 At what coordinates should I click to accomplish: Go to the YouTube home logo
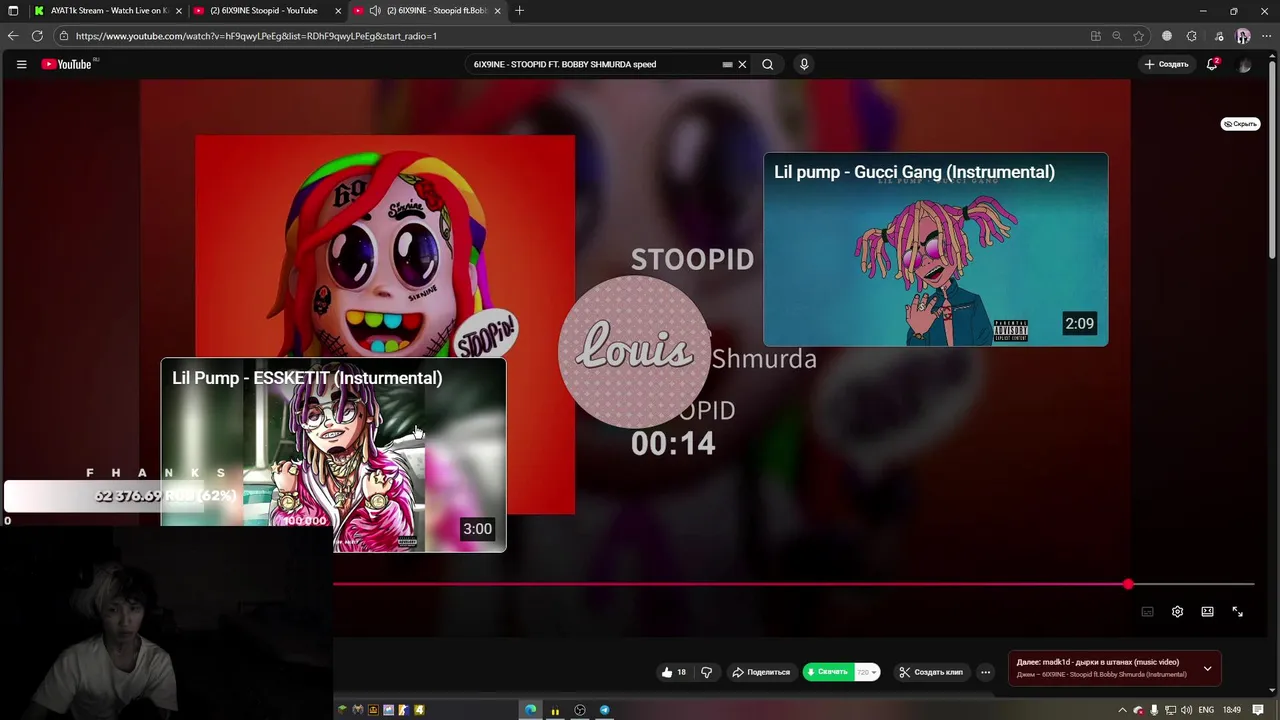[67, 64]
